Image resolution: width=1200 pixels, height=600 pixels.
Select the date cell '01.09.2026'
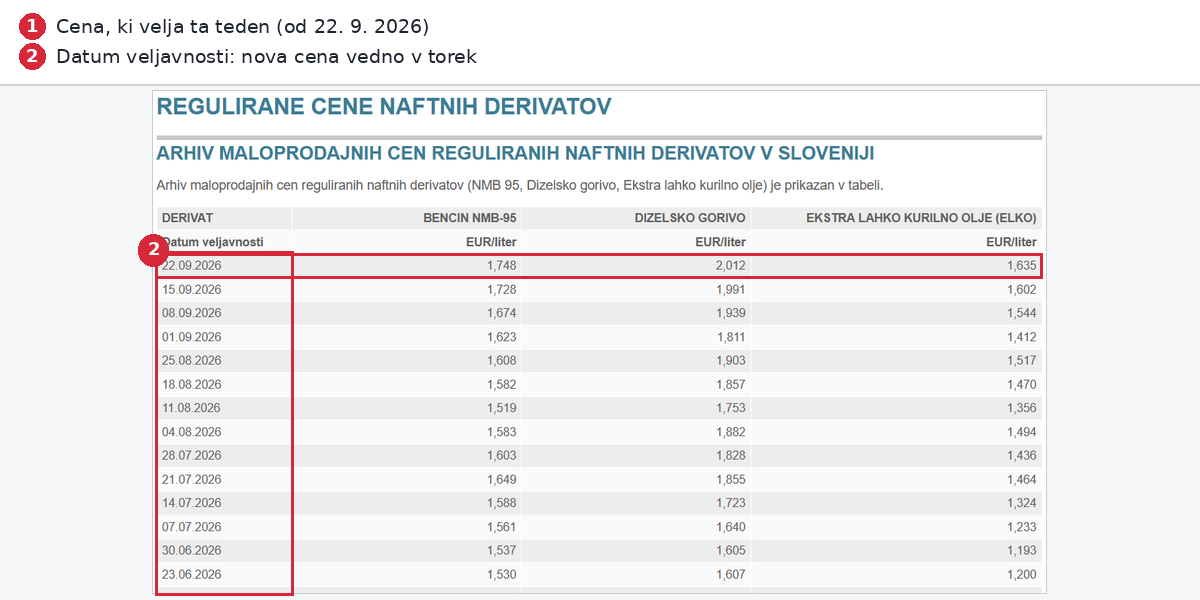192,337
